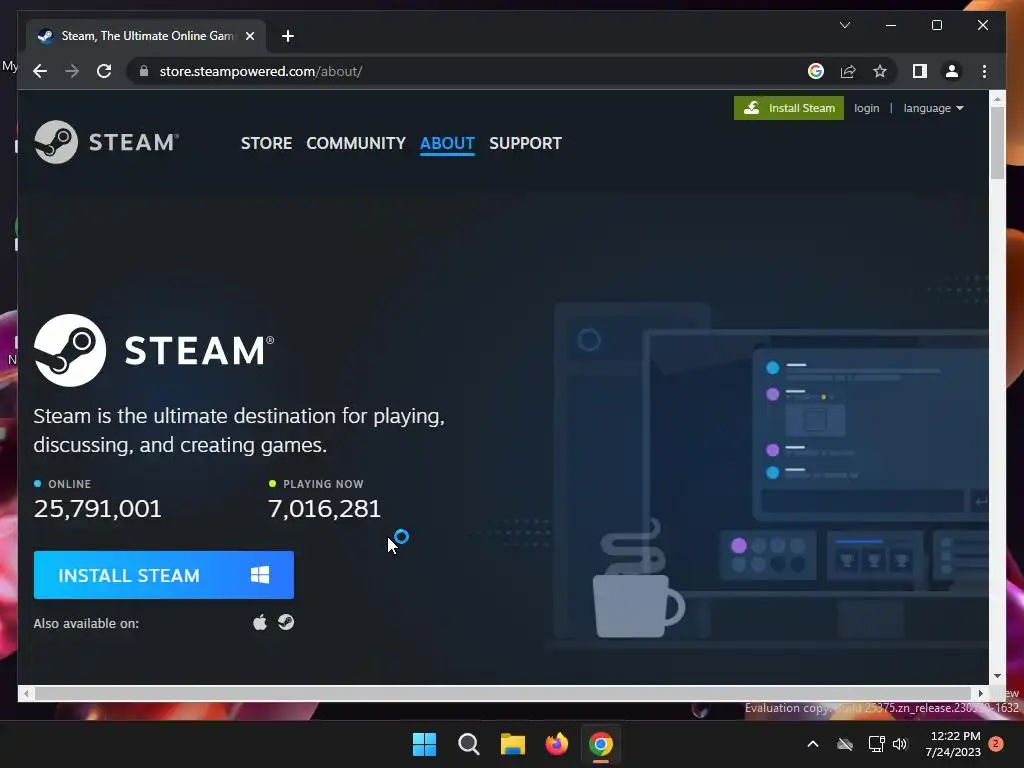
Task: Click vertical scrollbar down arrow
Action: [997, 676]
